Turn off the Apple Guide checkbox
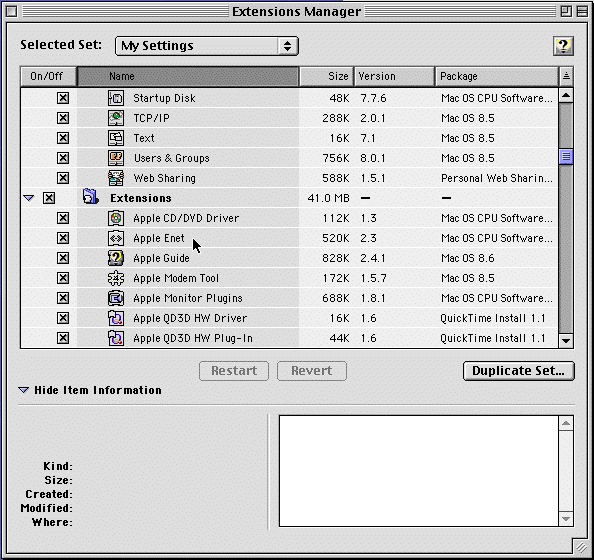 coord(63,258)
